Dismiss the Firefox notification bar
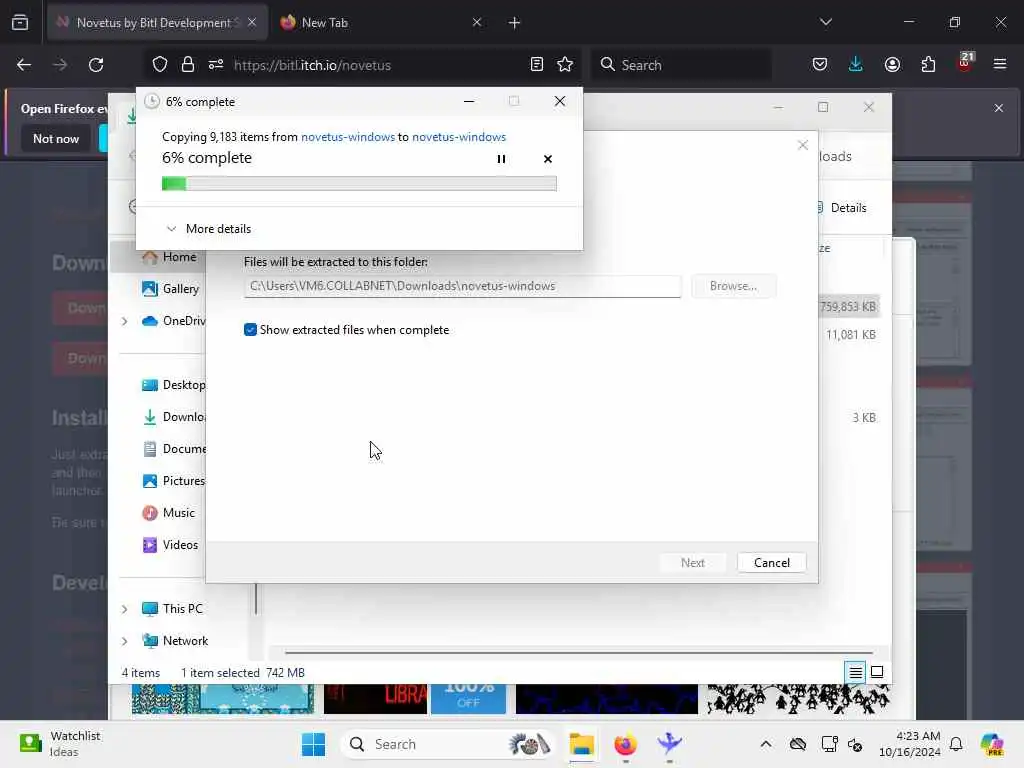1024x768 pixels. tap(999, 108)
